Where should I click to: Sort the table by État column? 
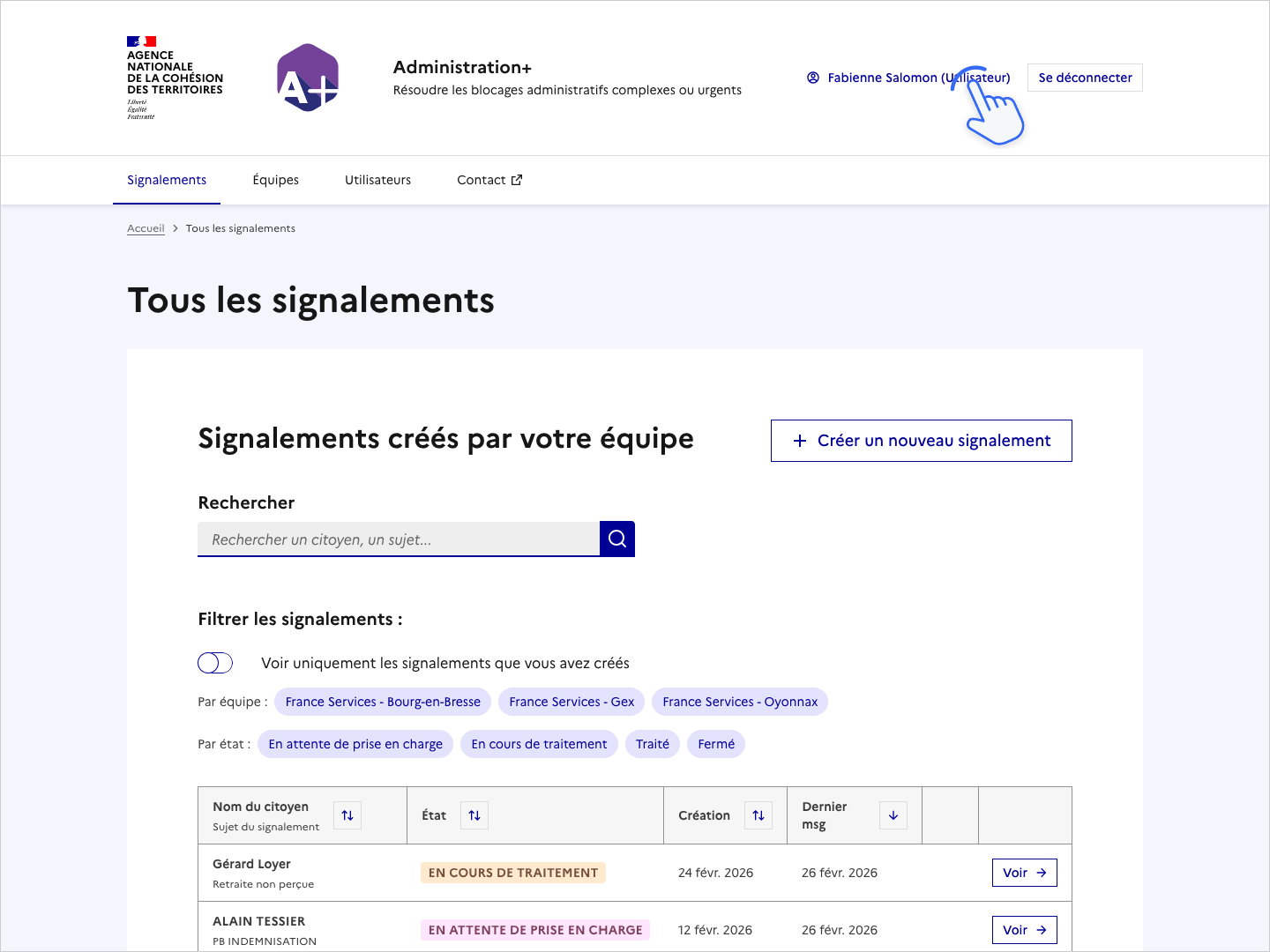pos(474,815)
